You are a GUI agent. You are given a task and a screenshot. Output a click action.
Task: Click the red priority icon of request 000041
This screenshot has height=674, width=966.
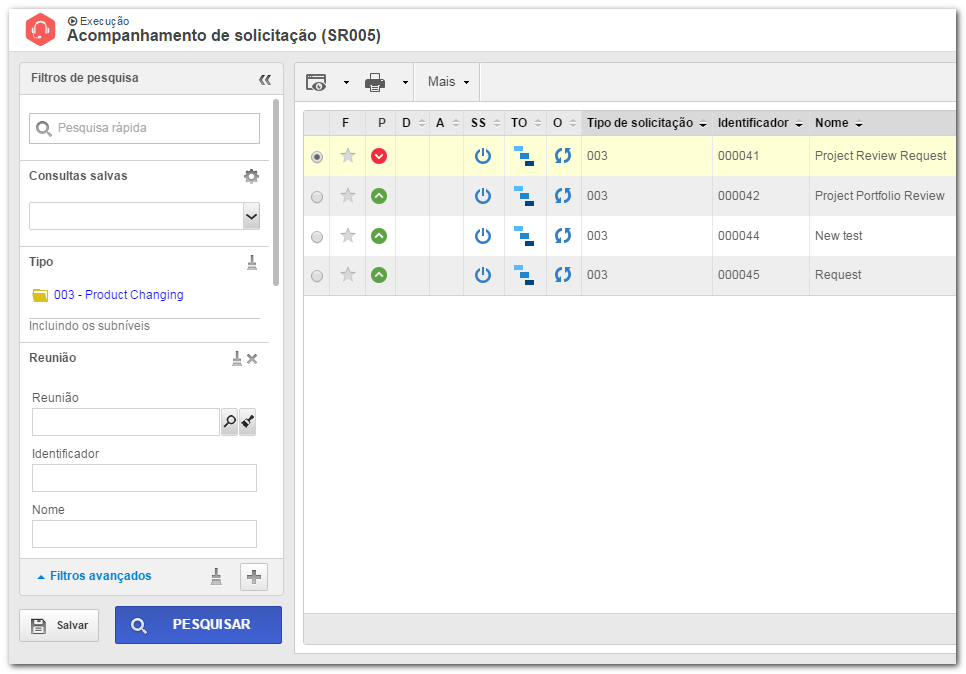379,156
